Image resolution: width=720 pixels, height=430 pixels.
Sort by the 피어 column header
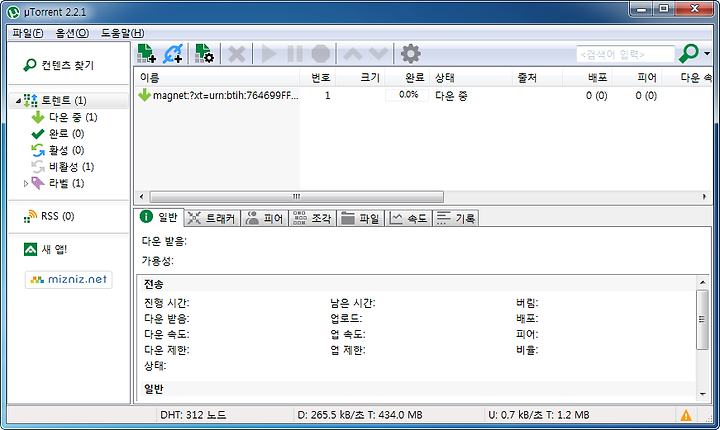[x=637, y=78]
